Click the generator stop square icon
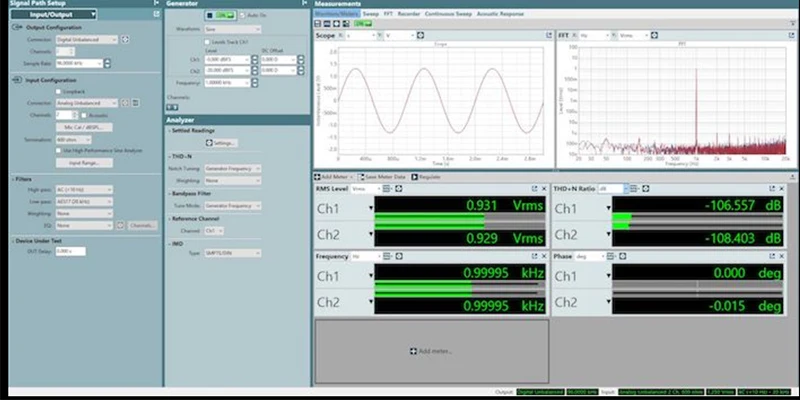This screenshot has height=400, width=800. [x=210, y=16]
